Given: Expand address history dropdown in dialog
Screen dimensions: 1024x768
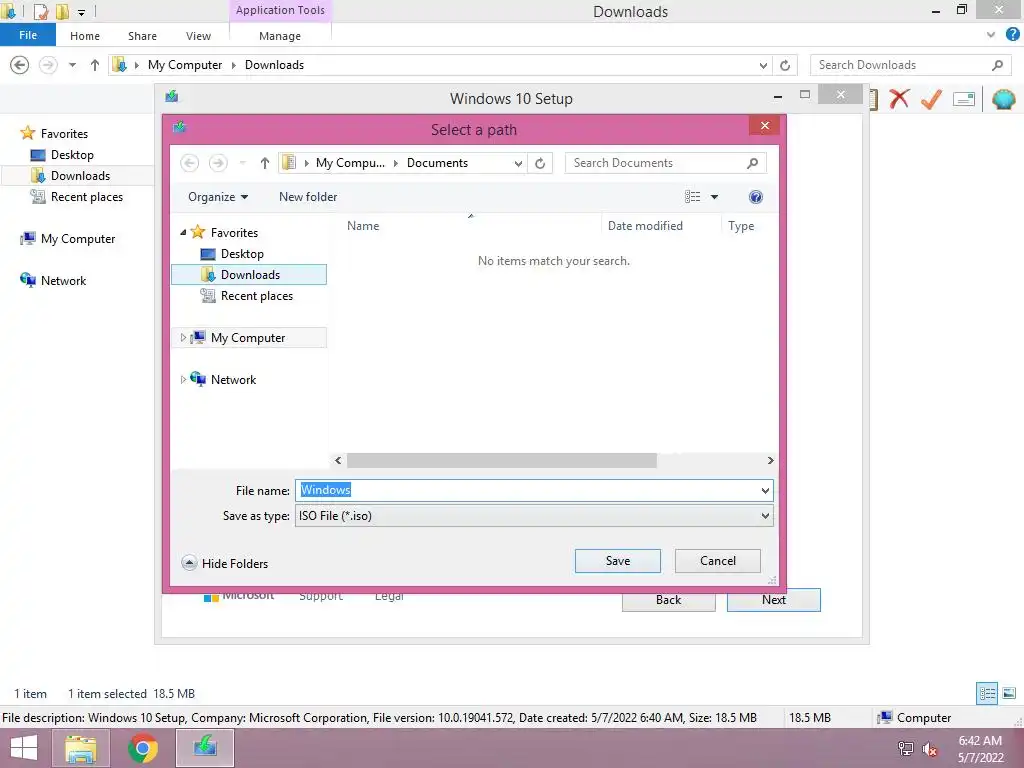Looking at the screenshot, I should [x=518, y=163].
